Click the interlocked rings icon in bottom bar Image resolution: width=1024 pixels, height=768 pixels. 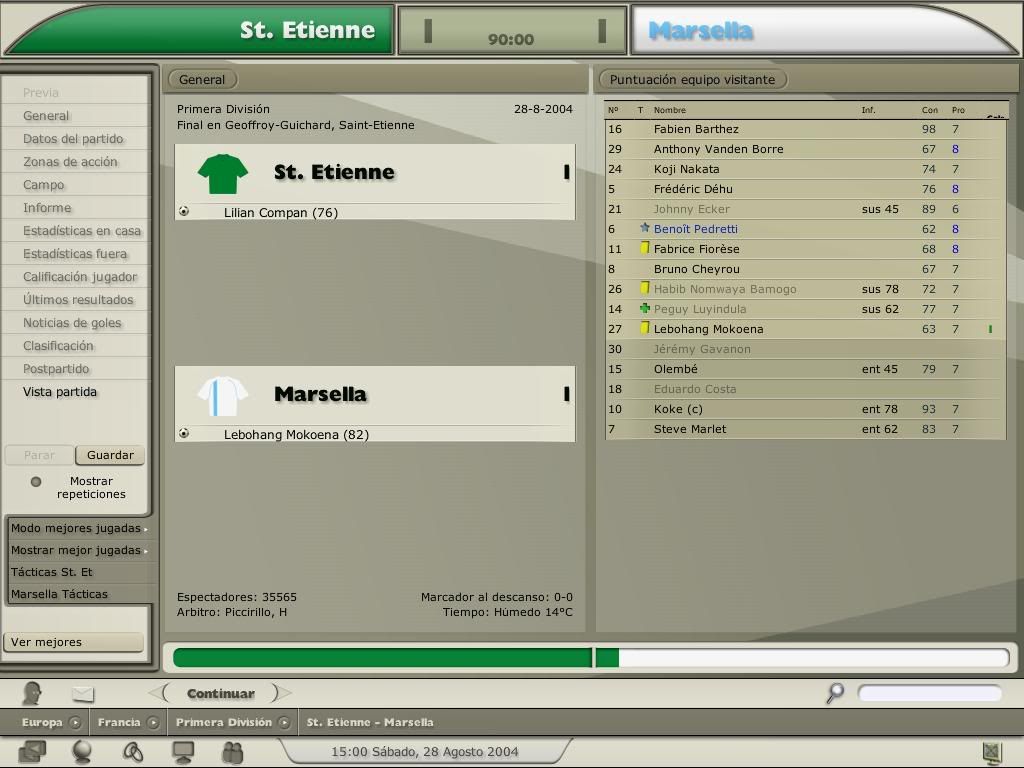tap(133, 752)
